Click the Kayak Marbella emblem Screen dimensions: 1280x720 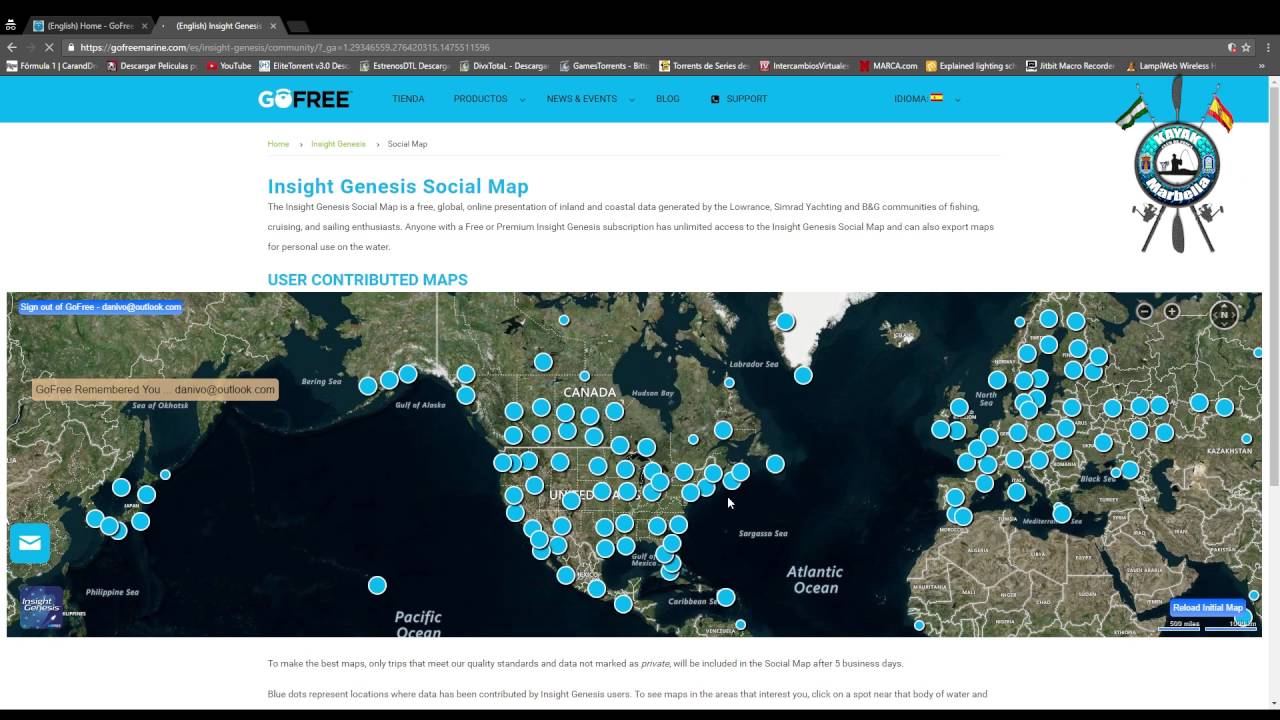pos(1176,164)
